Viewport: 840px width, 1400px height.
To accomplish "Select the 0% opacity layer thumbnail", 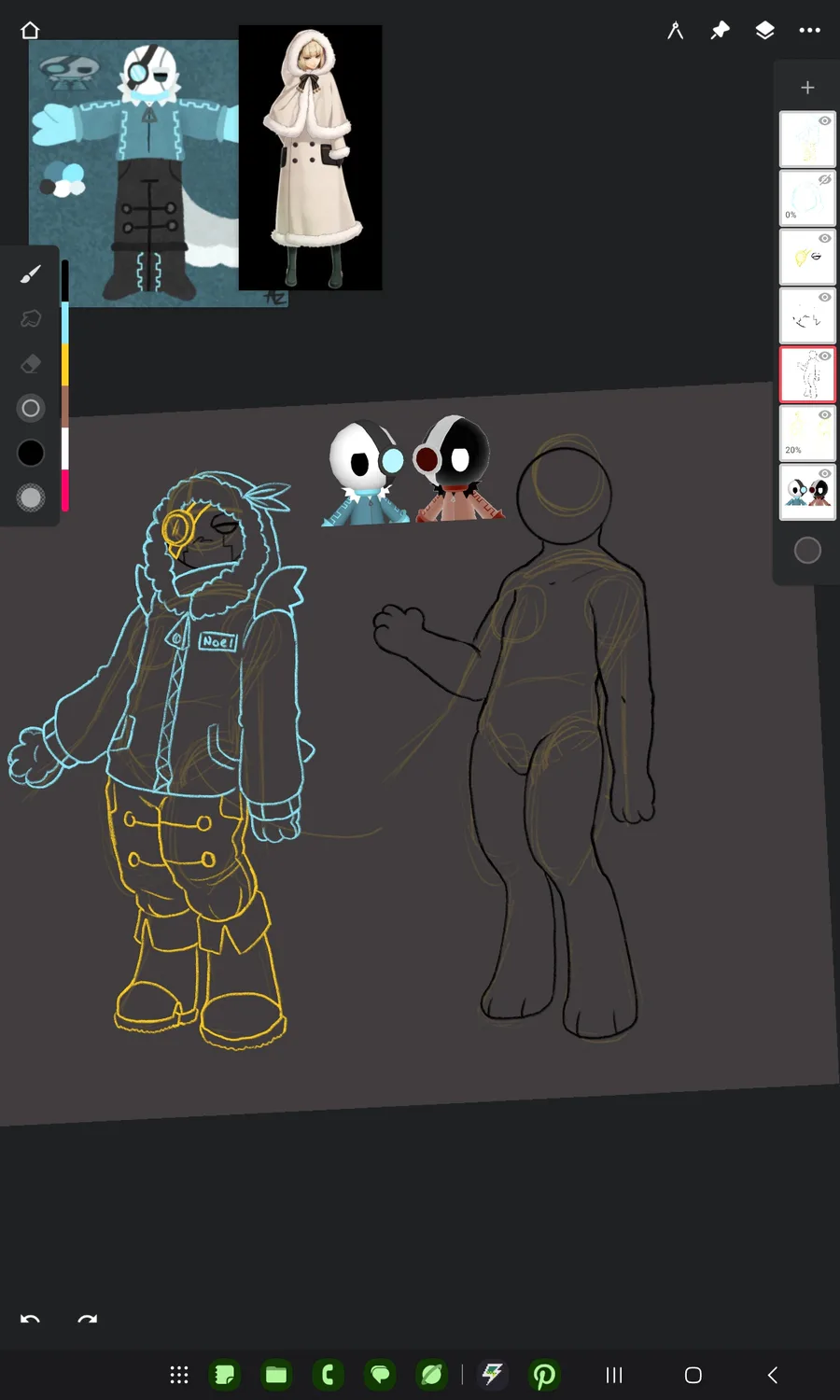I will (x=807, y=198).
